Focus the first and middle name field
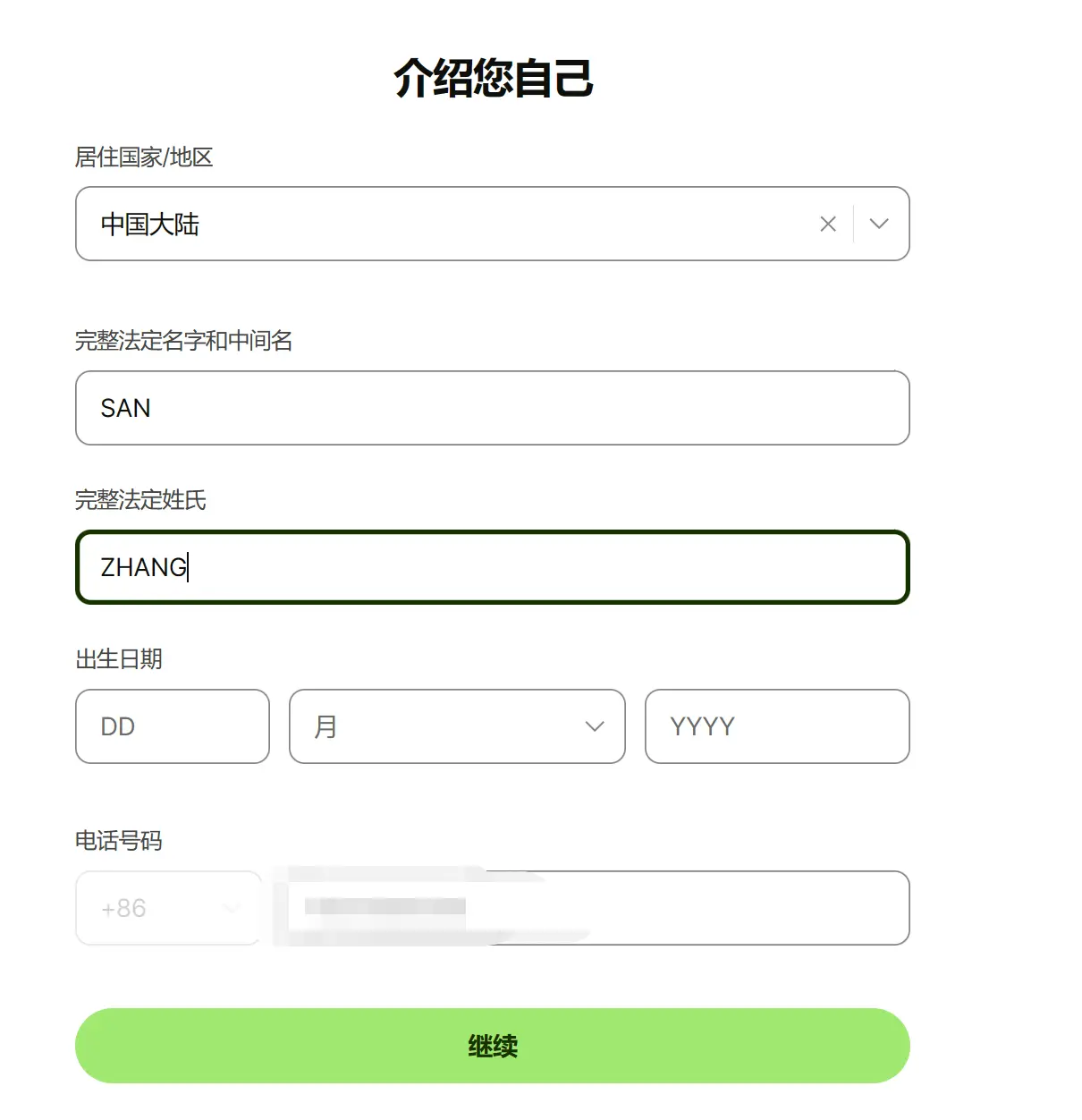 [492, 408]
